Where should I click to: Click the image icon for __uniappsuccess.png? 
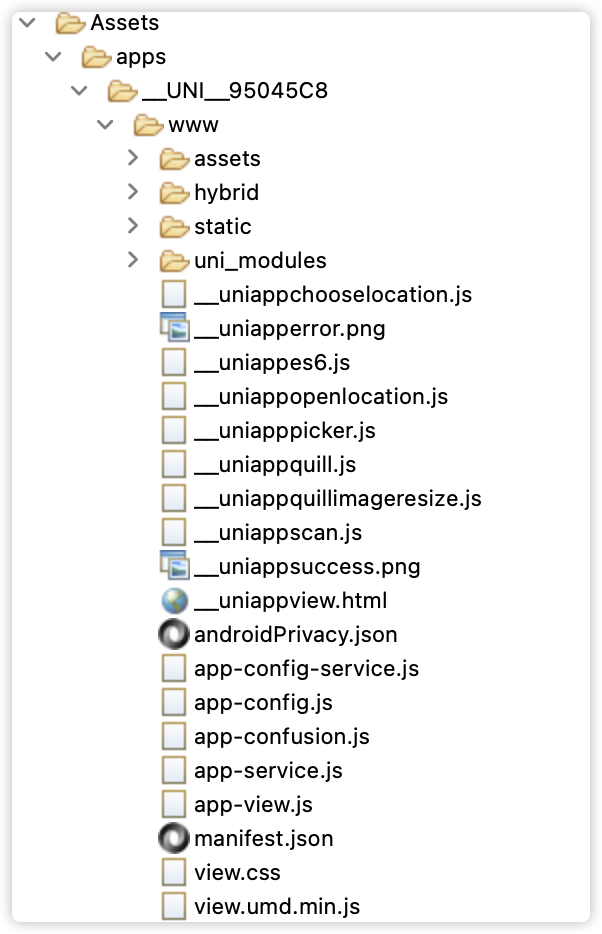(174, 567)
